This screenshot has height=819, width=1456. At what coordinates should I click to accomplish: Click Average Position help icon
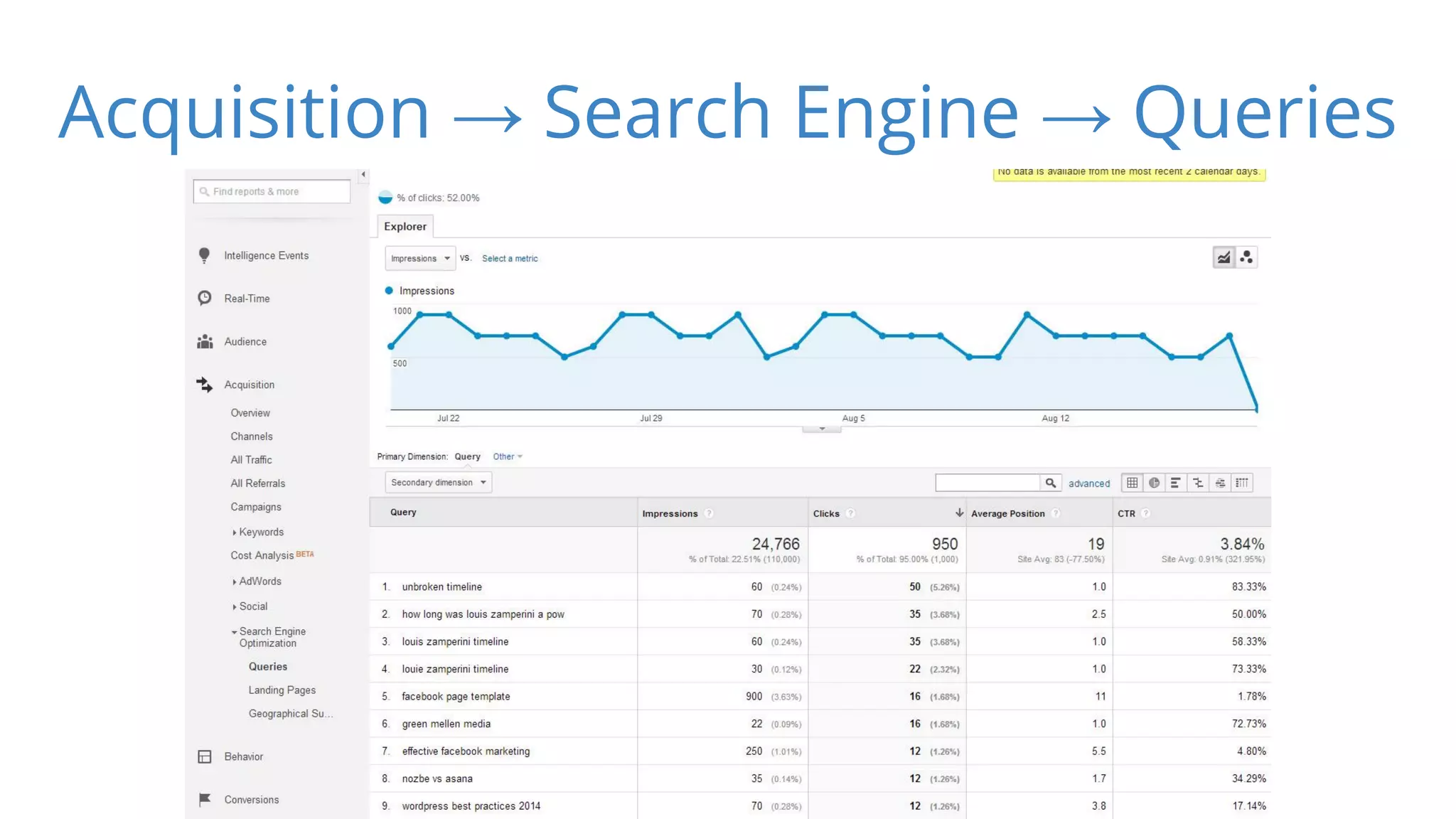[x=1056, y=513]
